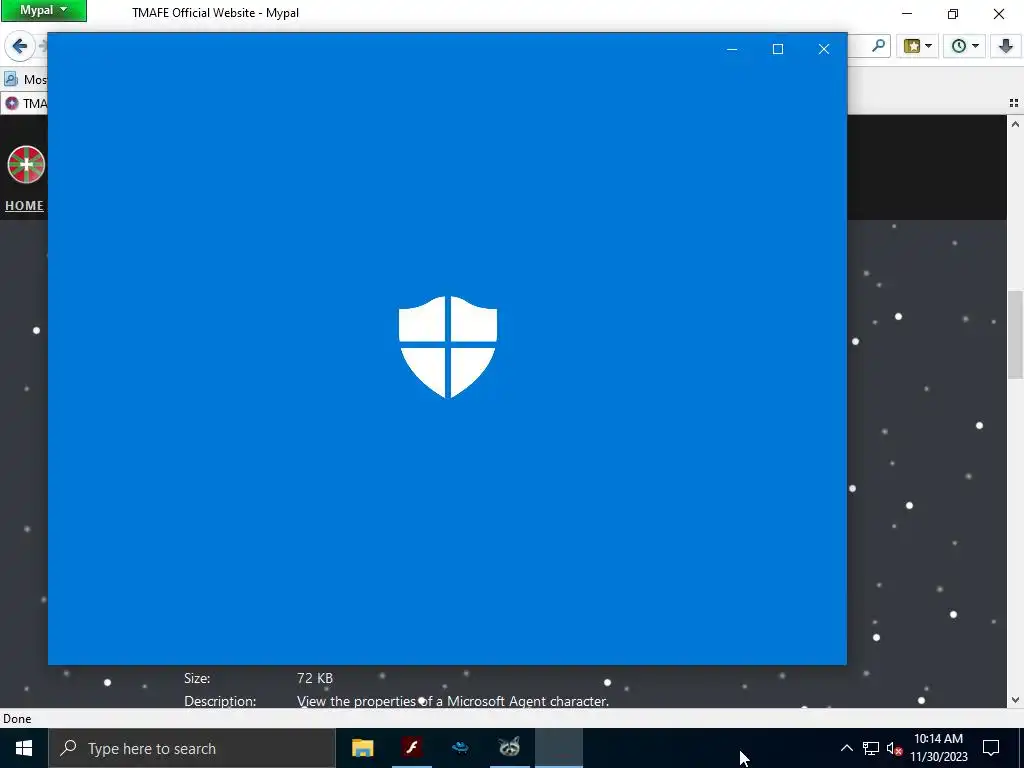Click the tab groups grid icon
Viewport: 1024px width, 768px height.
[1014, 103]
